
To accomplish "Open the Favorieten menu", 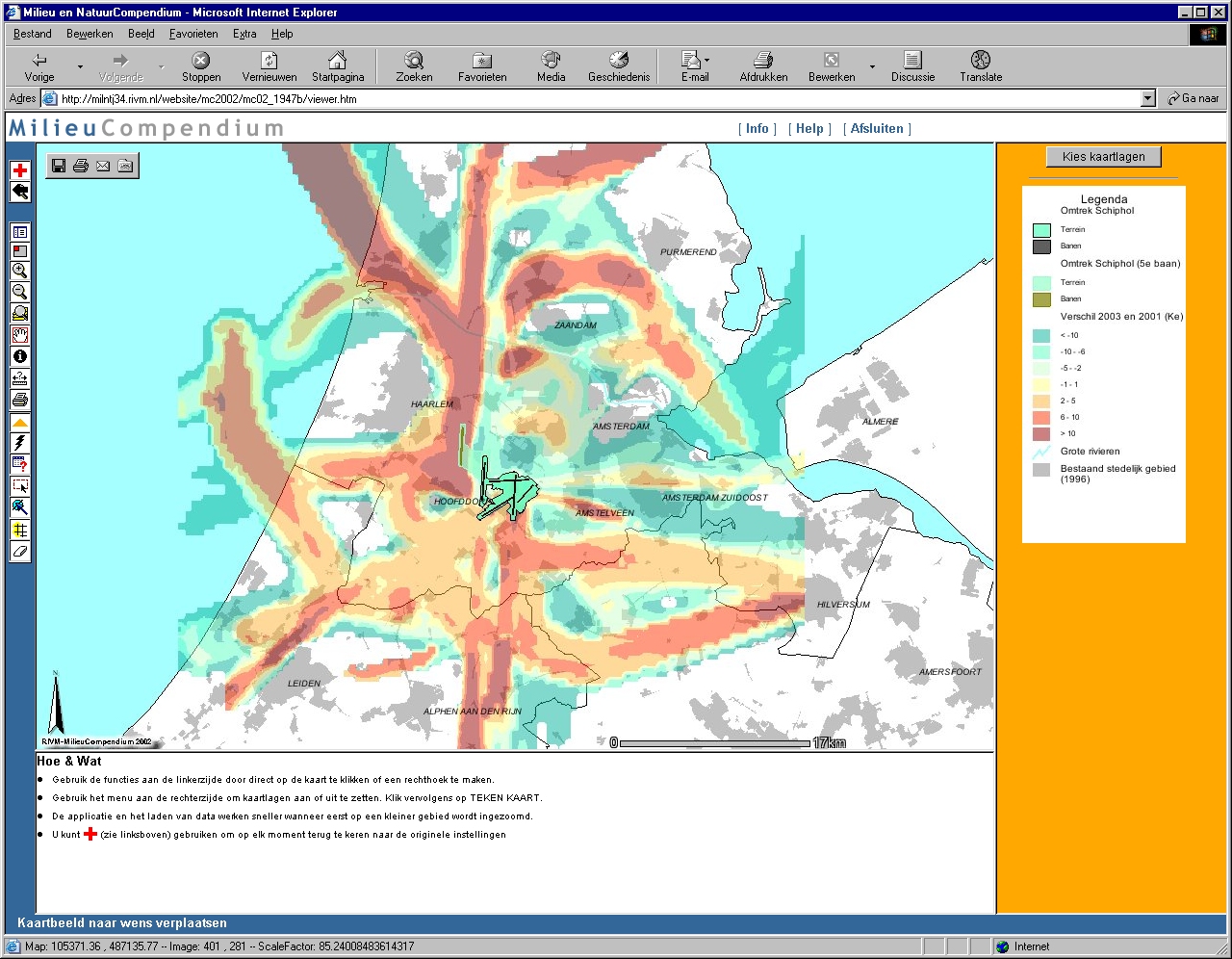I will [x=193, y=34].
